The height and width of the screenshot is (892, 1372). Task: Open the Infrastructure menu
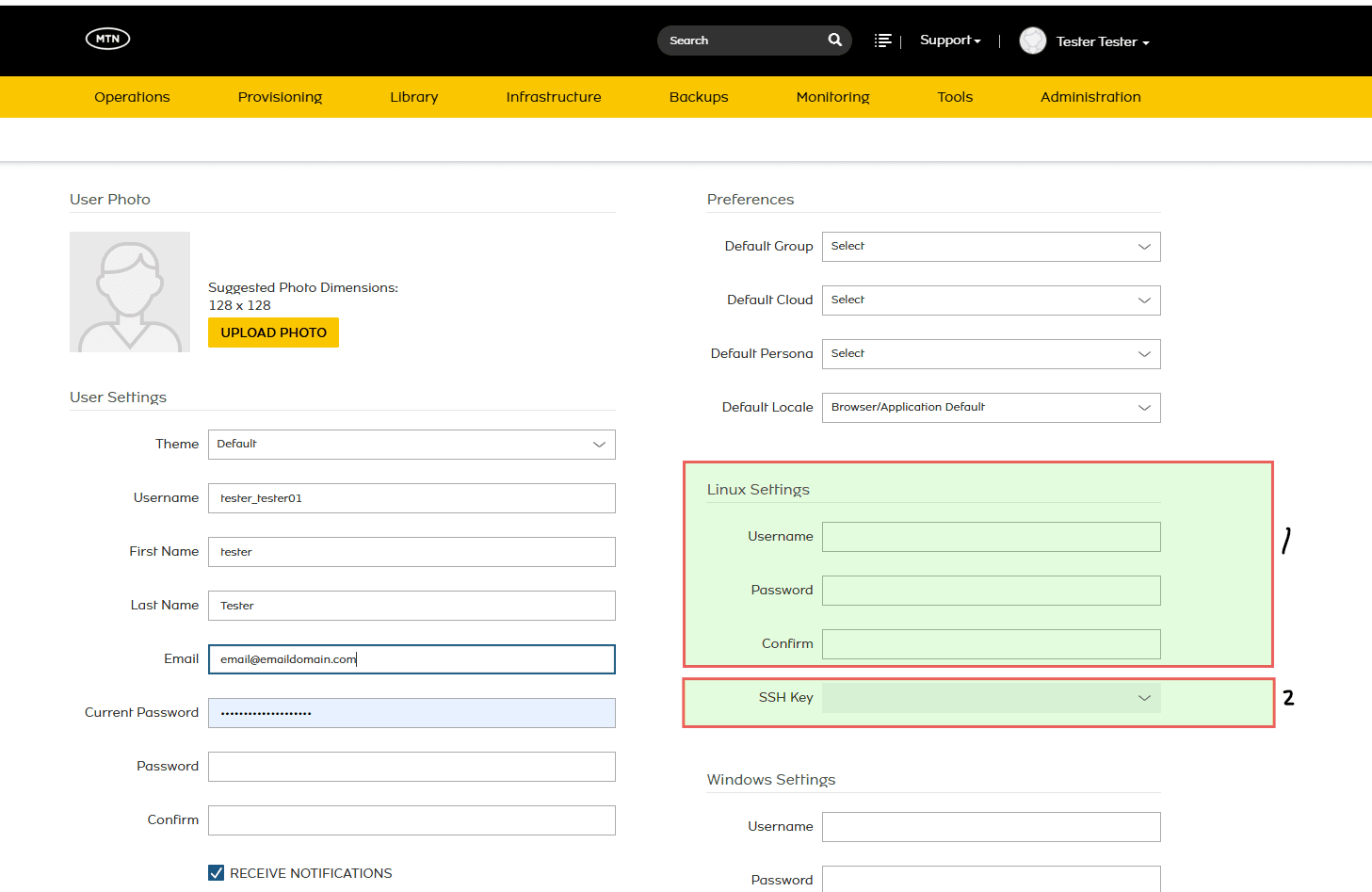pyautogui.click(x=554, y=97)
